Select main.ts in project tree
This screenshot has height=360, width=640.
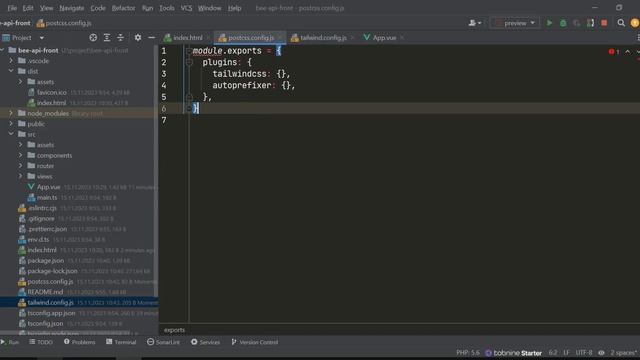tap(47, 198)
